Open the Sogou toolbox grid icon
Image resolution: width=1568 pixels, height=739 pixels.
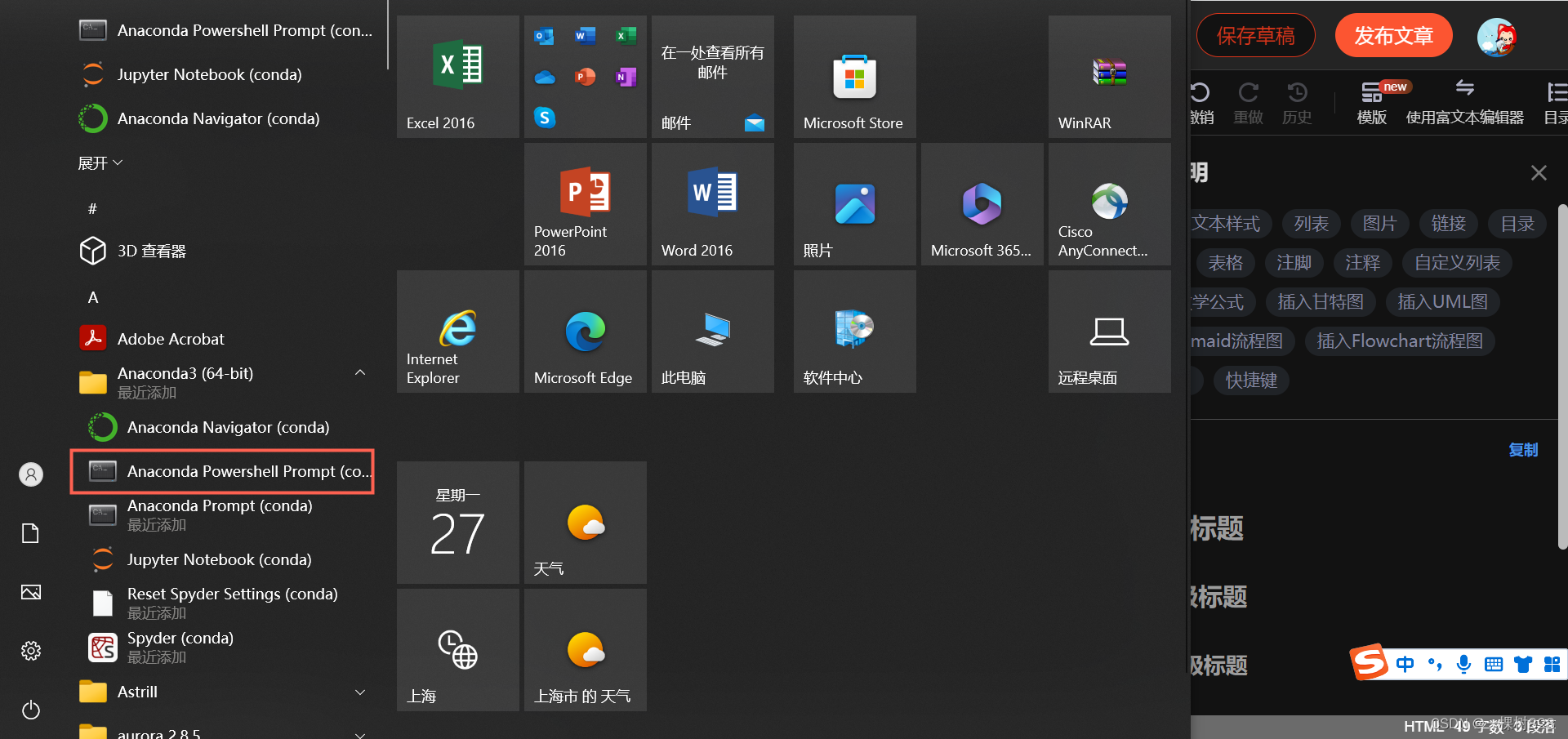[1552, 664]
